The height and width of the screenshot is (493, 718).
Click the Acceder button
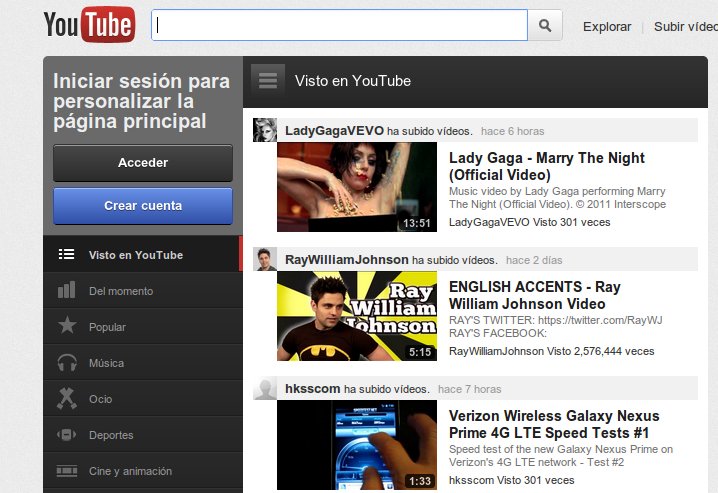(143, 163)
